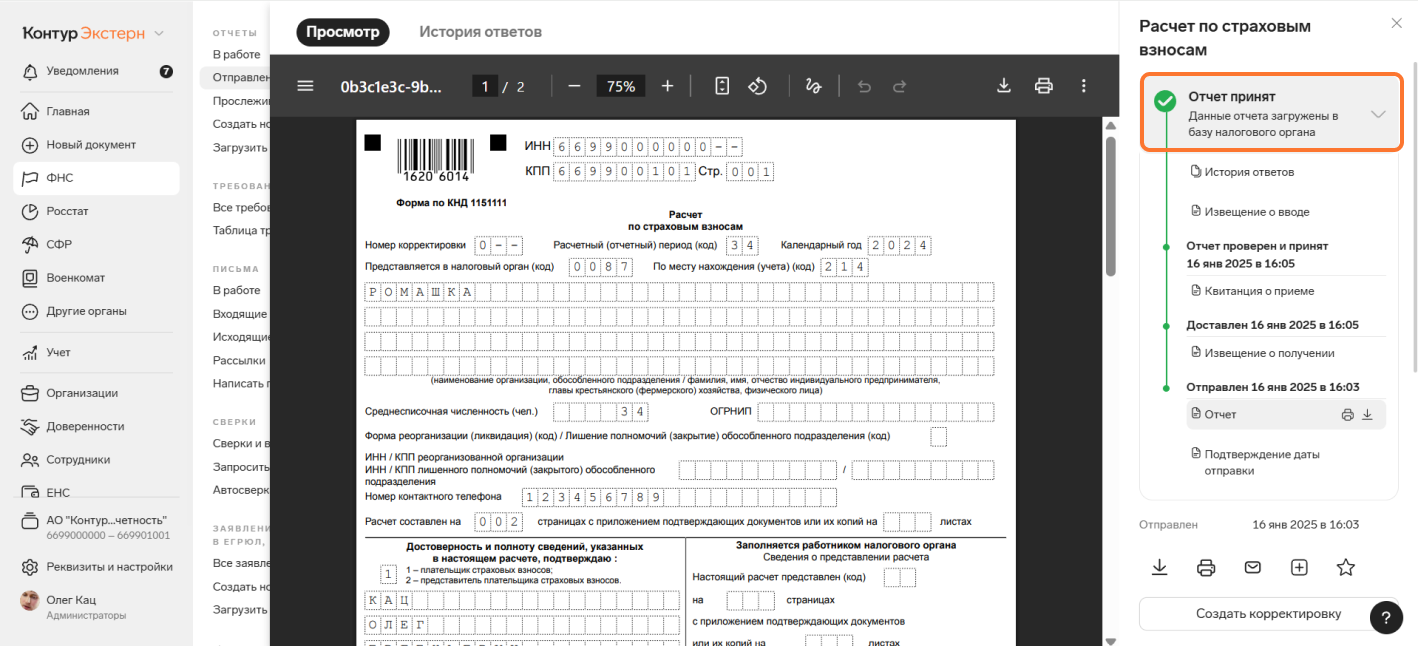Viewport: 1418px width, 646px height.
Task: Click the "Отчет проверен и принят" status text
Action: 1257,246
